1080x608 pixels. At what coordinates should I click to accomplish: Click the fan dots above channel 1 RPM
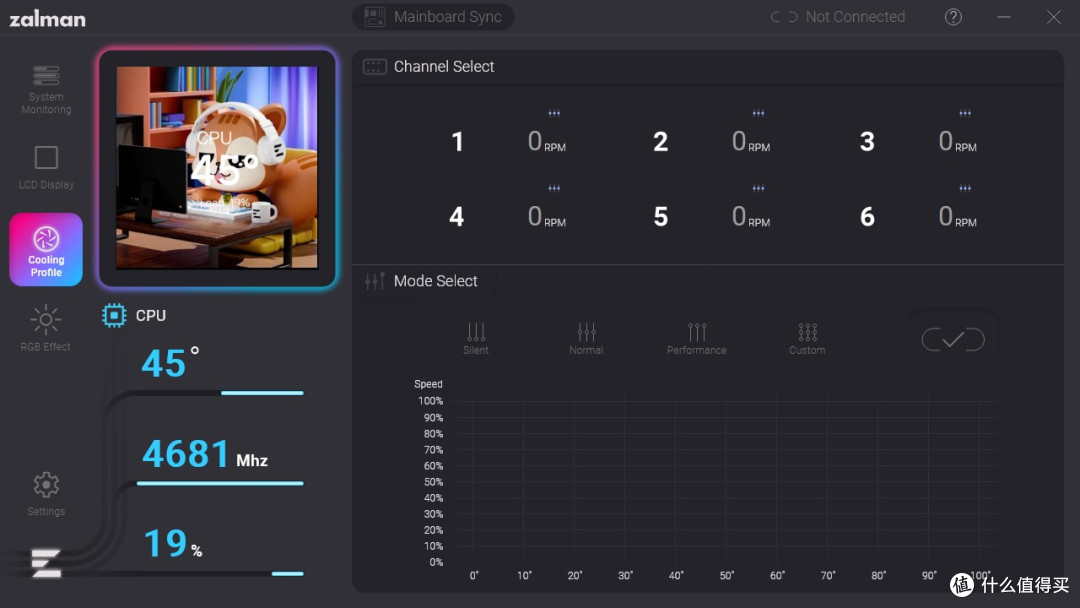[x=554, y=113]
